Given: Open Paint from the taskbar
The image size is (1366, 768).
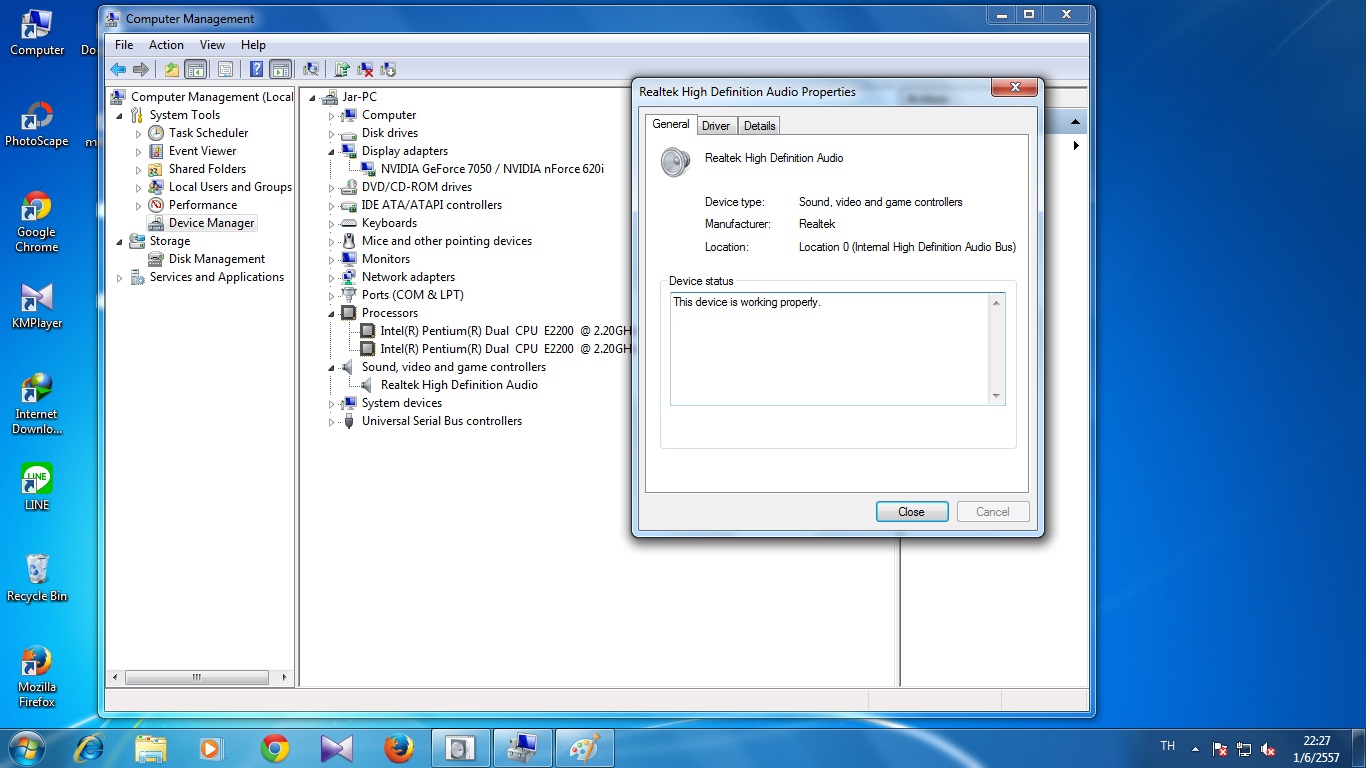Looking at the screenshot, I should tap(584, 747).
